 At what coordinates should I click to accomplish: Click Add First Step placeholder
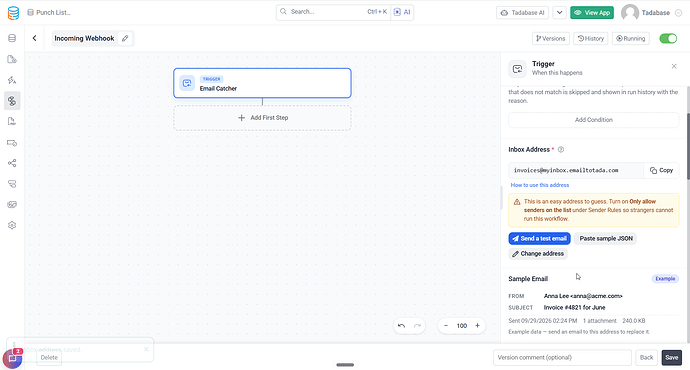[262, 118]
